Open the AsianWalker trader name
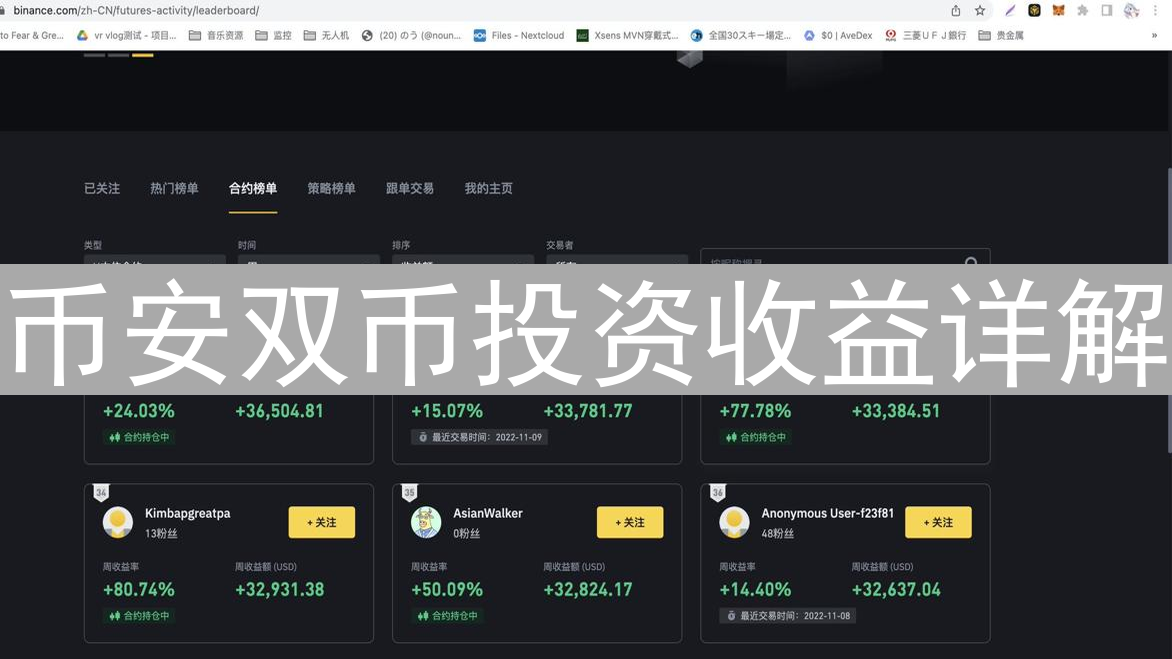The height and width of the screenshot is (659, 1172). click(488, 513)
